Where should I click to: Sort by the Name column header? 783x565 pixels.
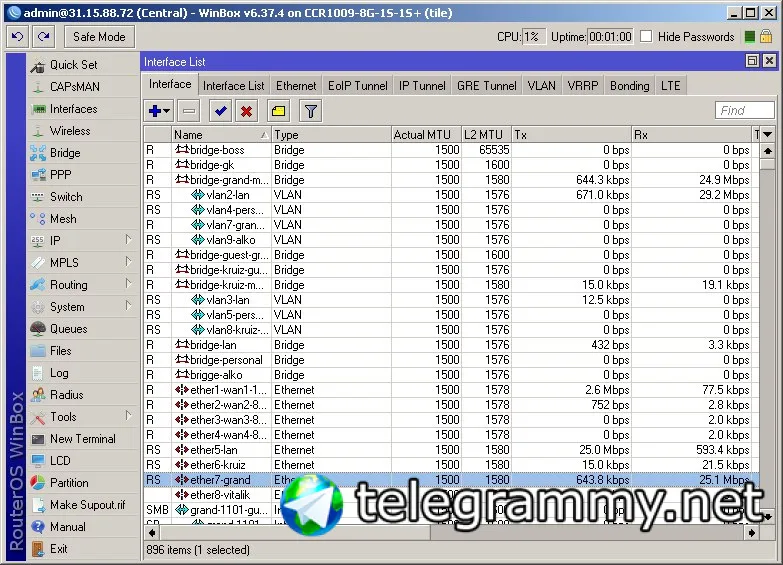coord(221,135)
